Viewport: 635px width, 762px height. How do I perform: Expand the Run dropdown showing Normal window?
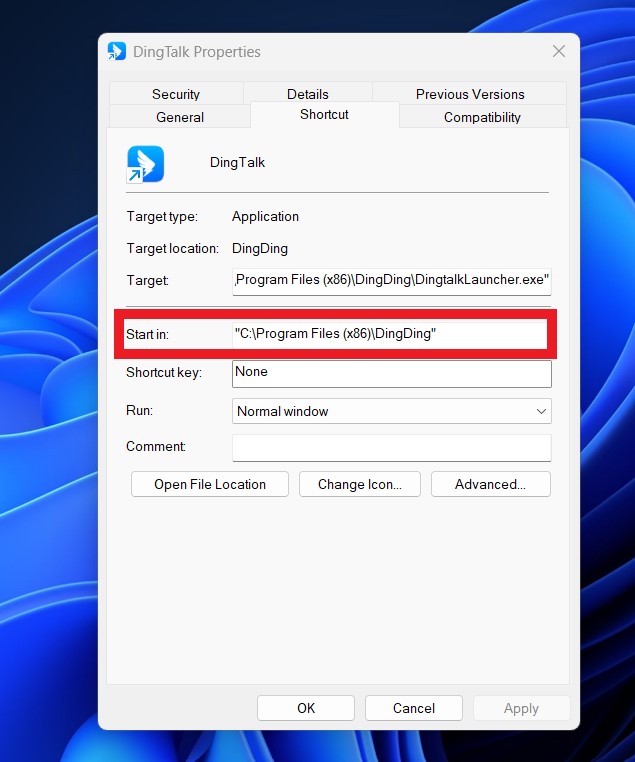(392, 411)
